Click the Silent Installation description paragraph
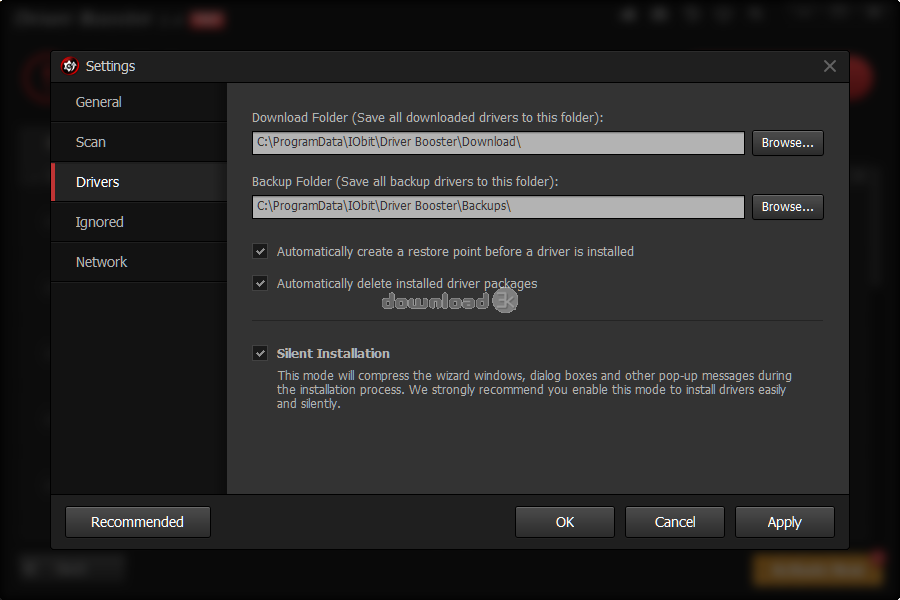 click(534, 390)
